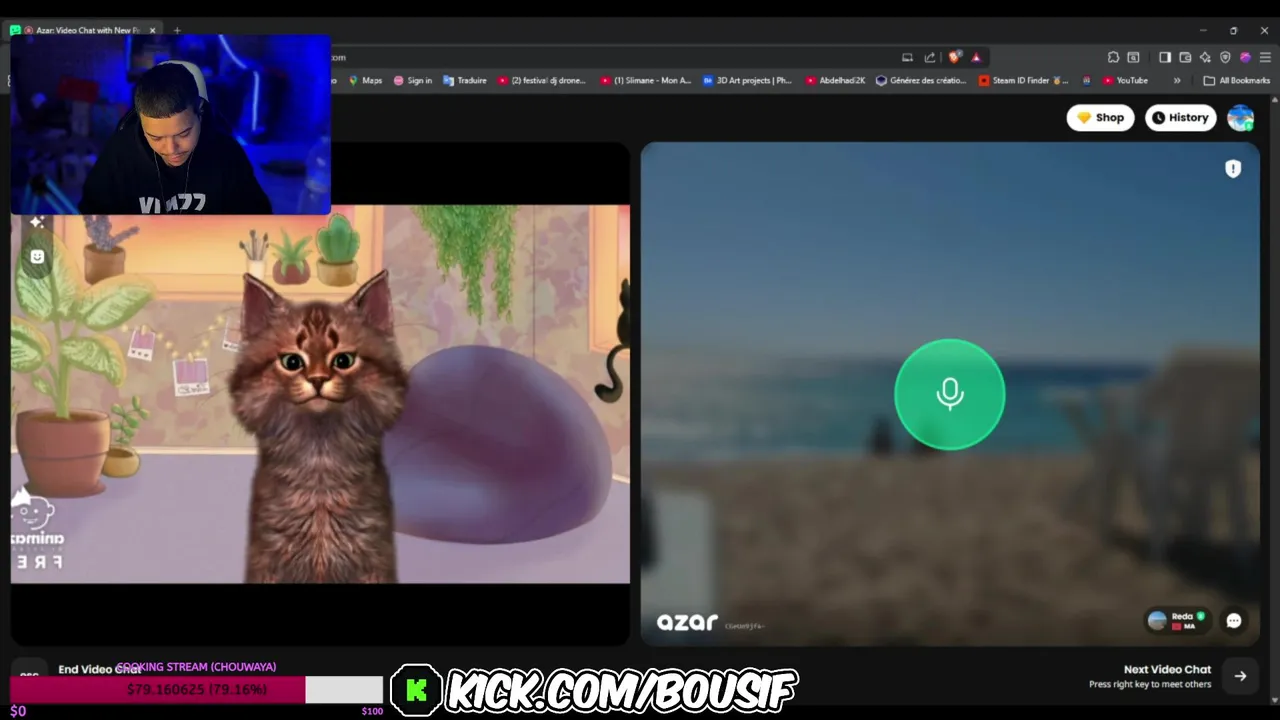Click the page vertical scrollbar
The width and height of the screenshot is (1280, 720).
(x=1274, y=400)
